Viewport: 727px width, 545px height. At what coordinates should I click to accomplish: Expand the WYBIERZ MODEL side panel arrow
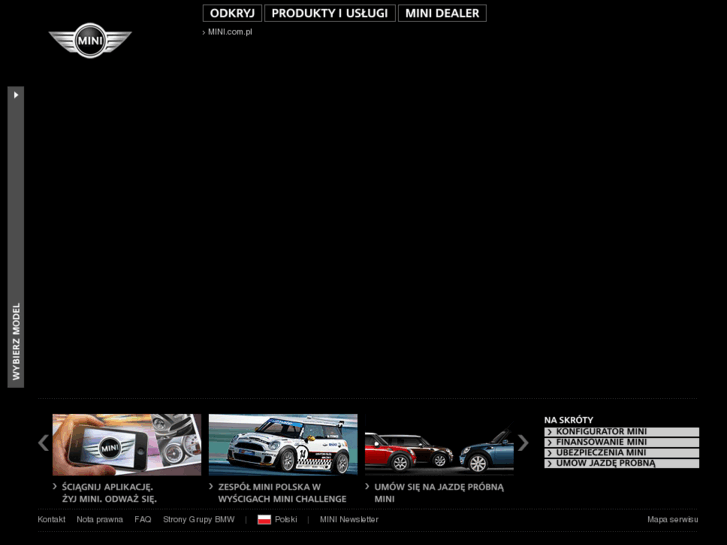(16, 95)
